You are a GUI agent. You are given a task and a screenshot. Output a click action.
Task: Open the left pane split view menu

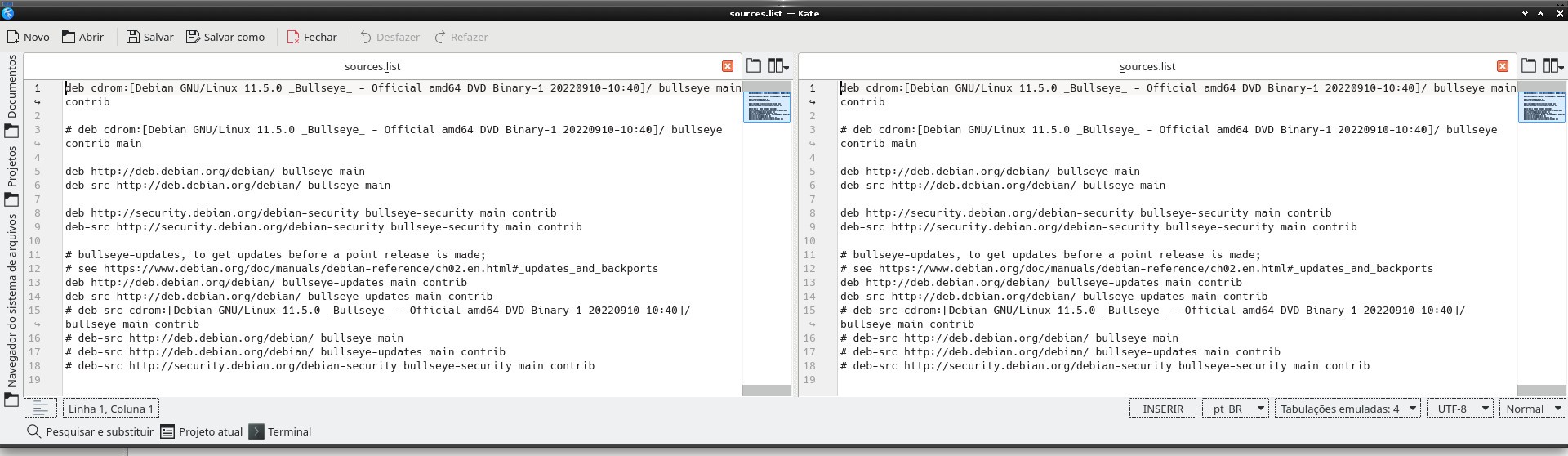(x=778, y=65)
